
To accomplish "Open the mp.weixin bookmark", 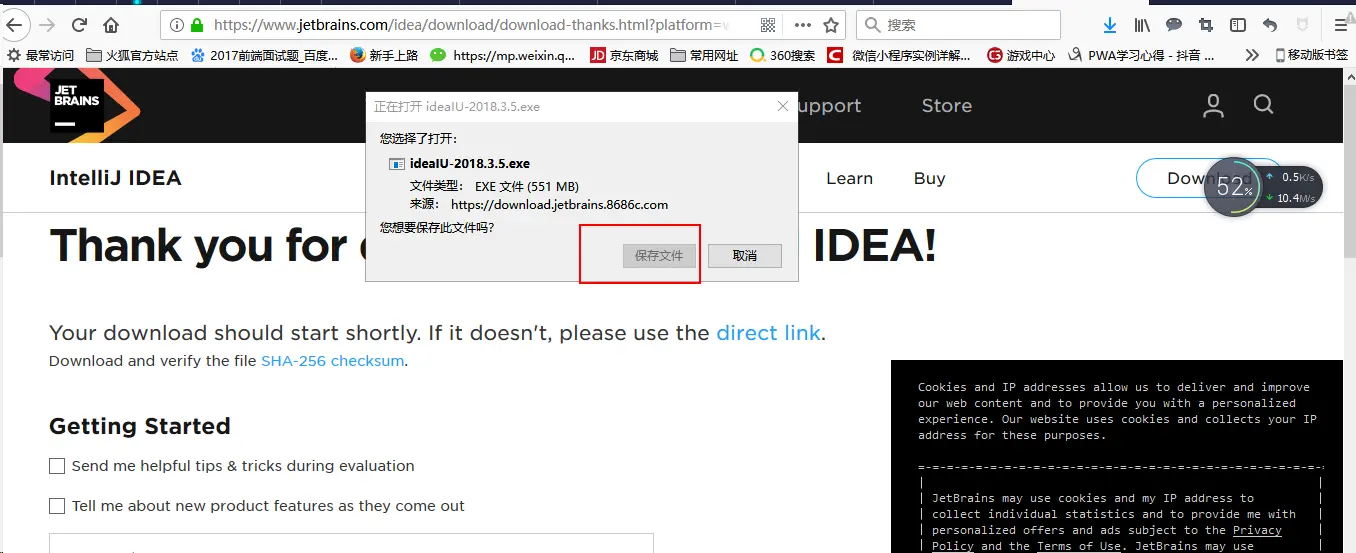I will pyautogui.click(x=503, y=55).
